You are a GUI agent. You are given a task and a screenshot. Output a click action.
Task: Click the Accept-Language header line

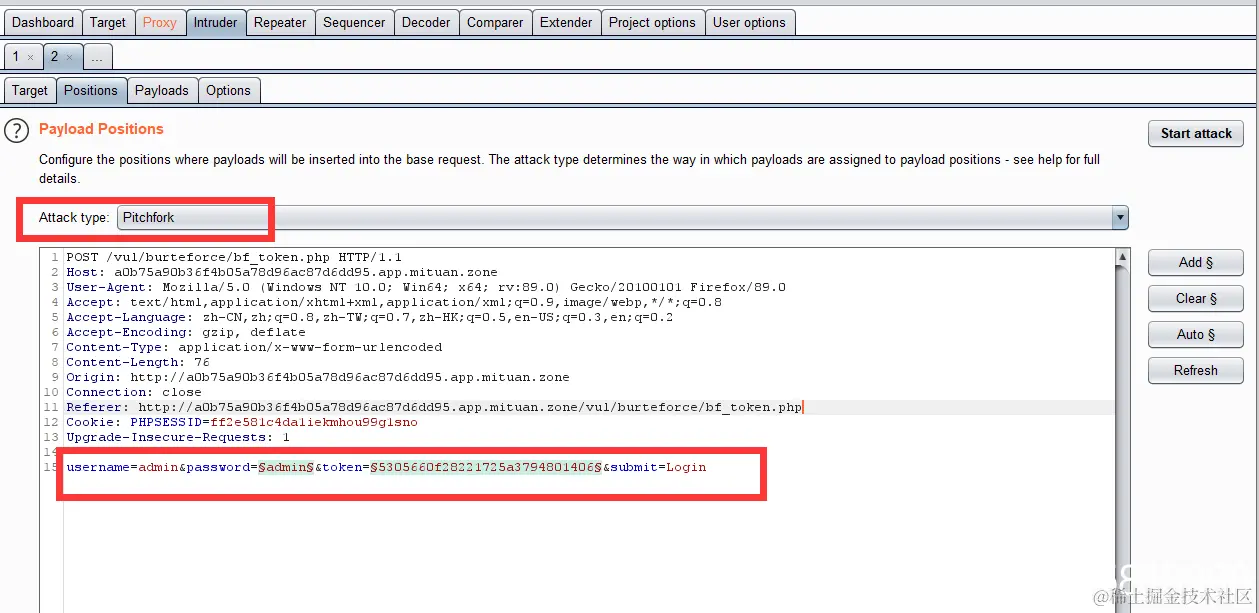pos(370,317)
